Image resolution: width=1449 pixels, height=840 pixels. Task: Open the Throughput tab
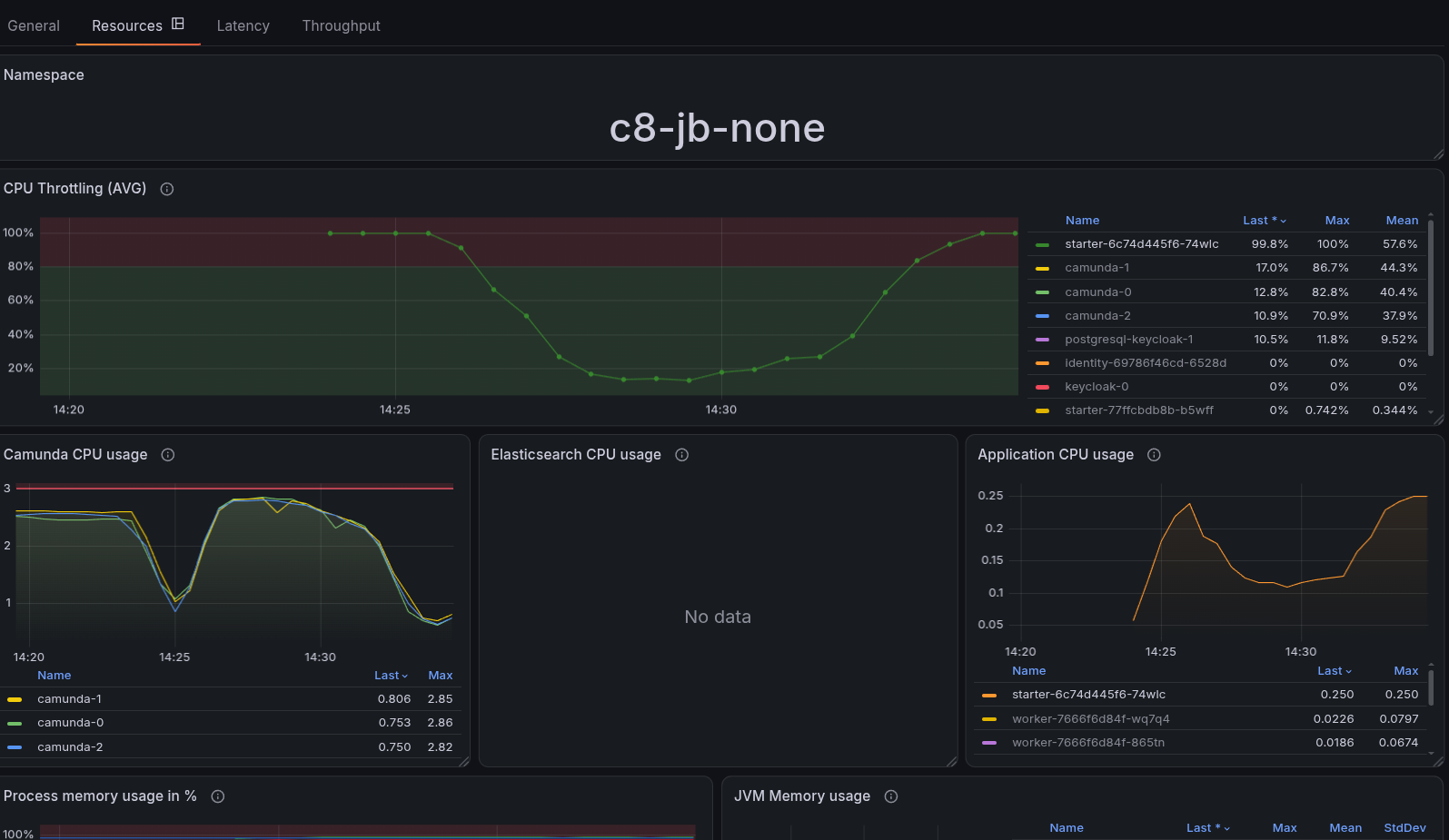click(x=341, y=25)
